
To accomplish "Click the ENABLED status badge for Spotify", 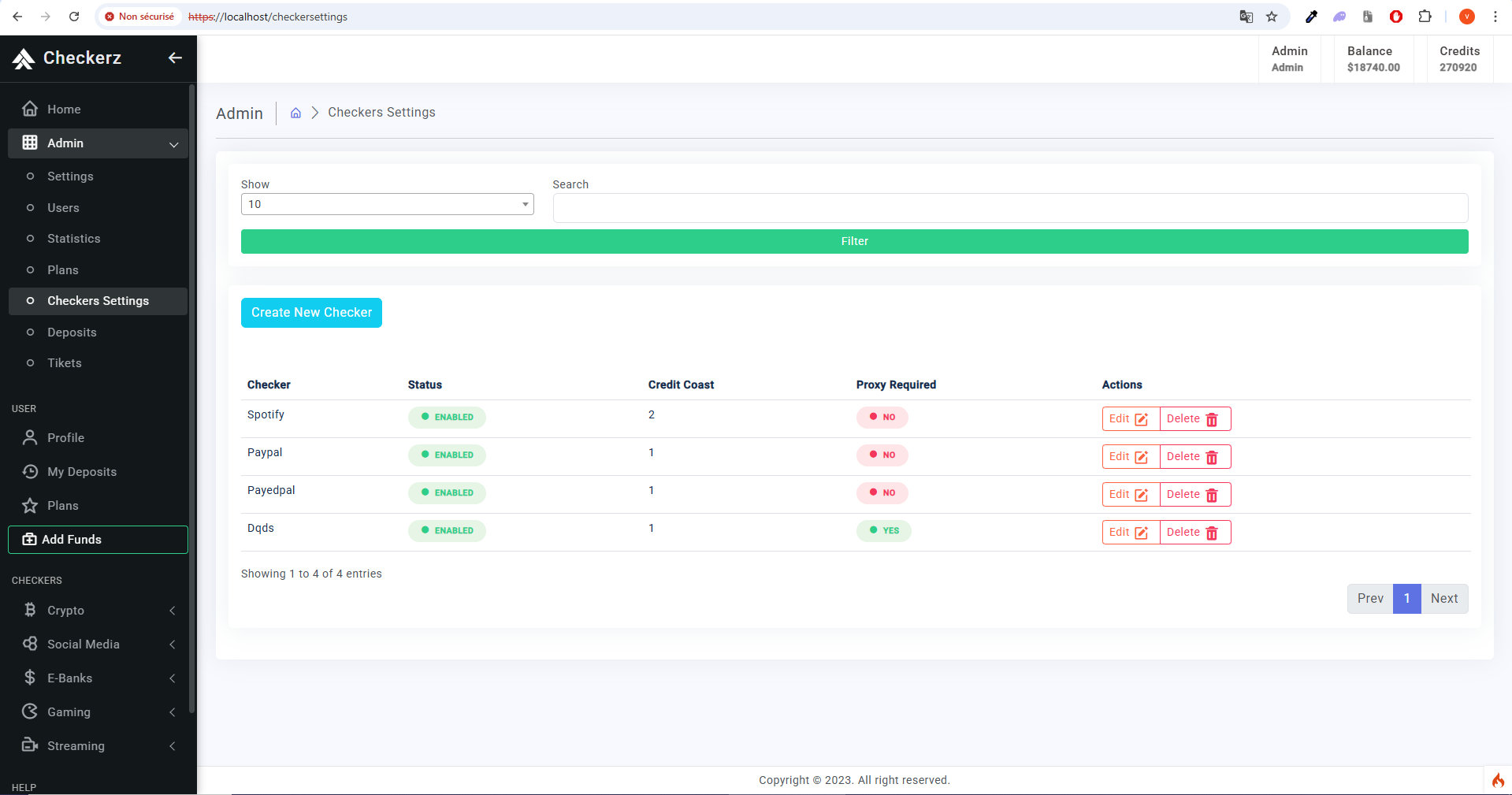I will (447, 417).
